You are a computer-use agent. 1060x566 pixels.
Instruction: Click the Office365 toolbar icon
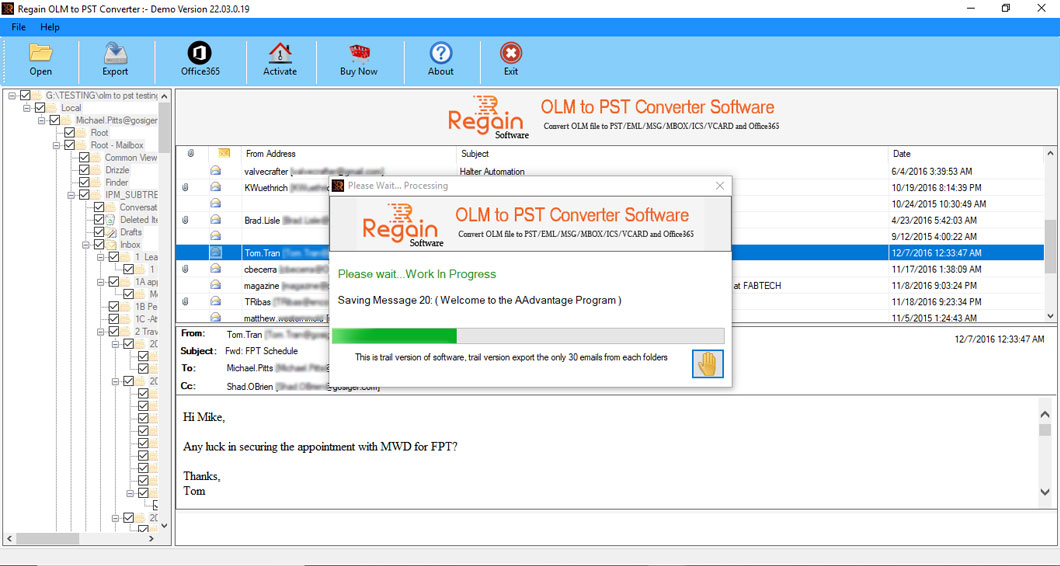coord(200,53)
